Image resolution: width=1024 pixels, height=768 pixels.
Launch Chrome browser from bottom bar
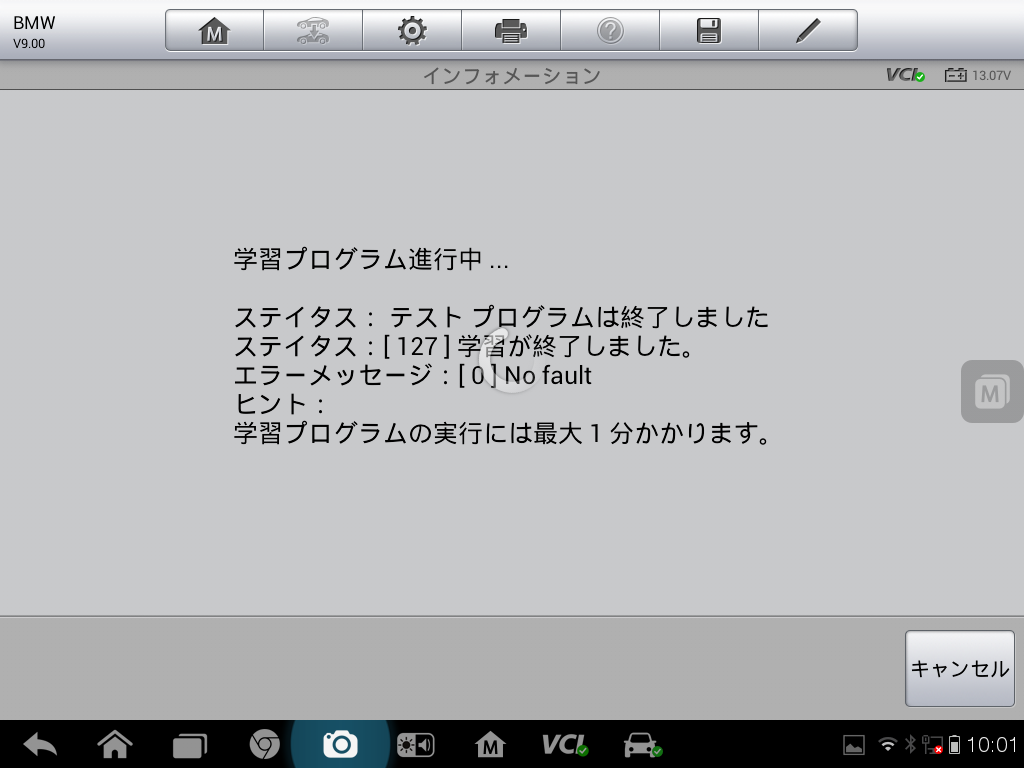[x=264, y=744]
